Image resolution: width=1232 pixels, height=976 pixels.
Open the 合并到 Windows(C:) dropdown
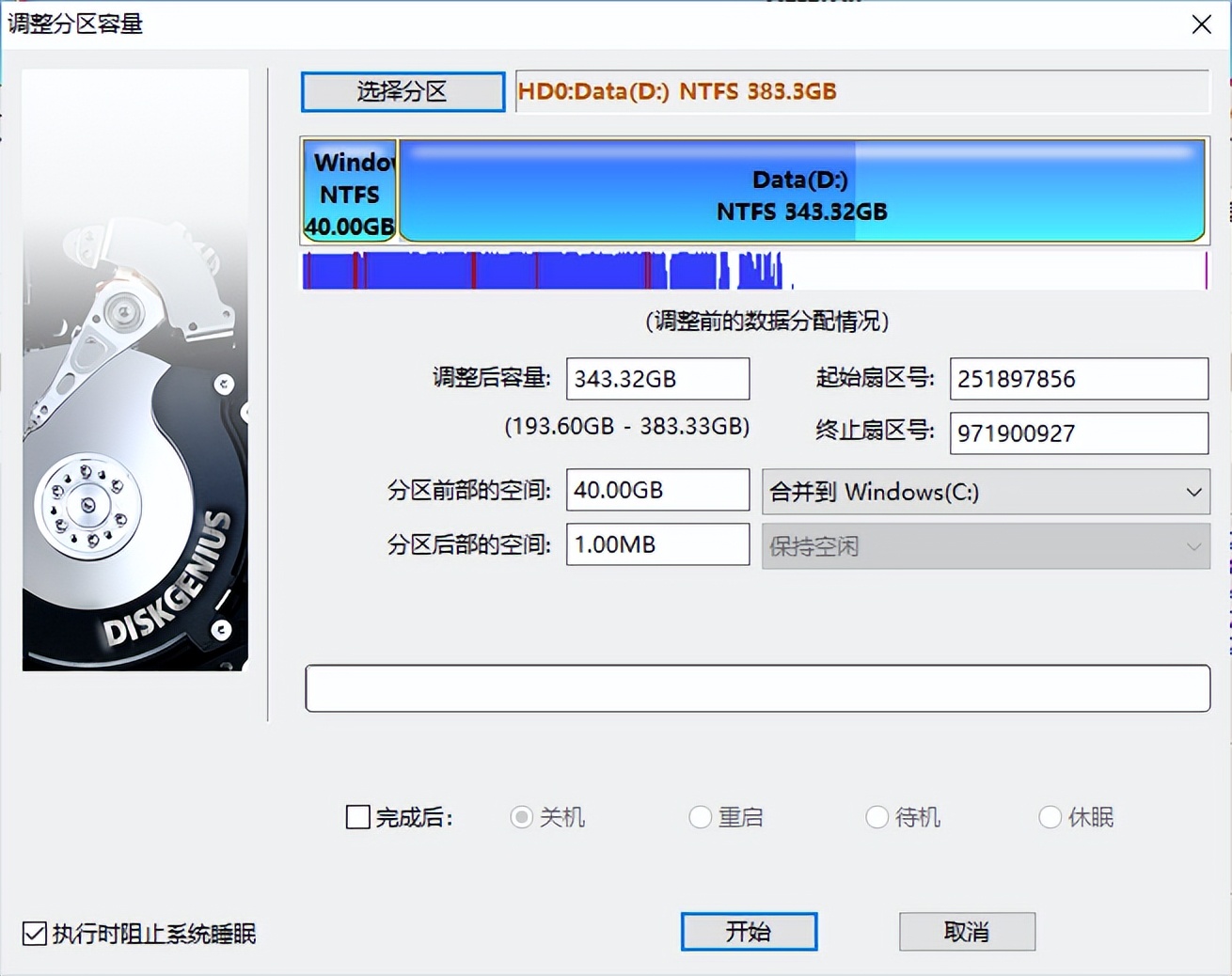[x=985, y=491]
